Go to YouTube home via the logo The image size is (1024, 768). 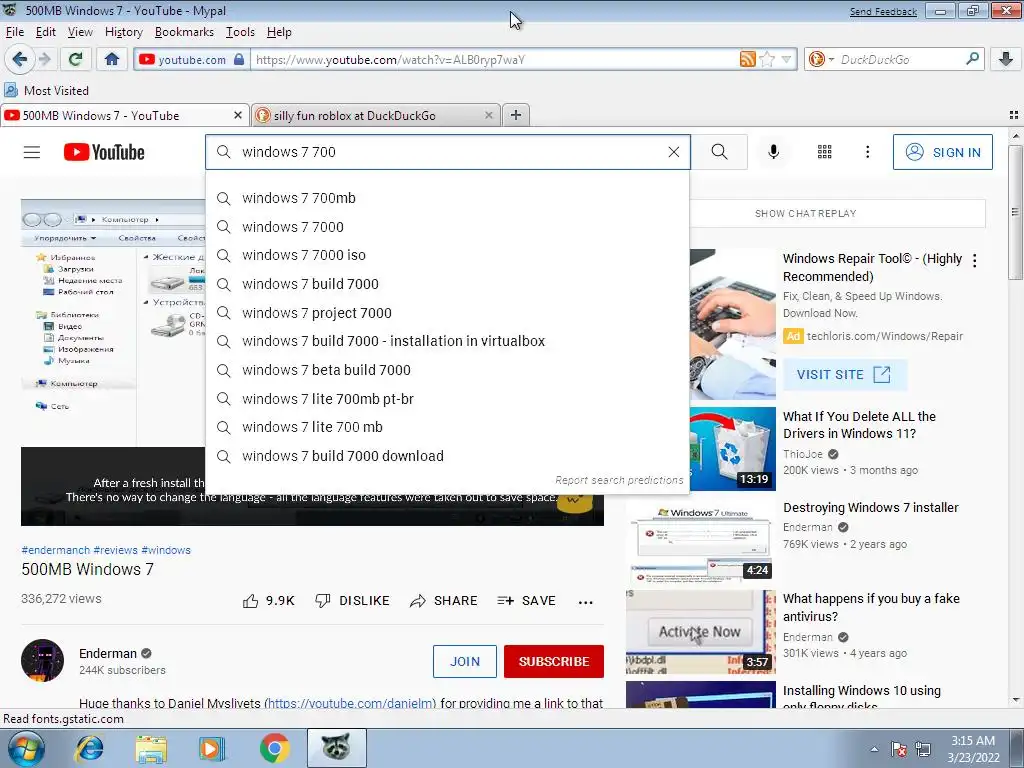tap(104, 152)
